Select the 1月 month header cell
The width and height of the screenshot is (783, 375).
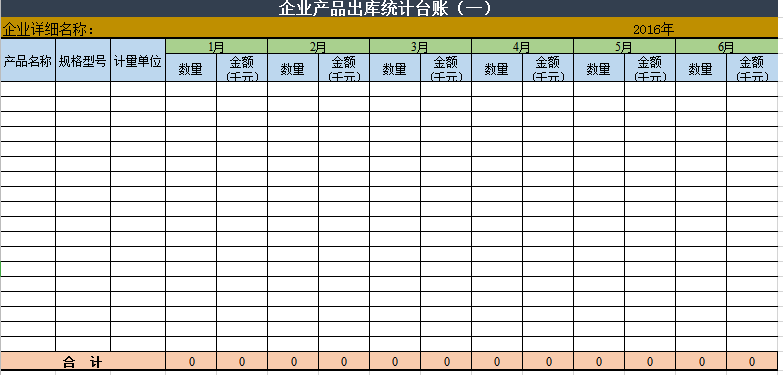pos(216,46)
